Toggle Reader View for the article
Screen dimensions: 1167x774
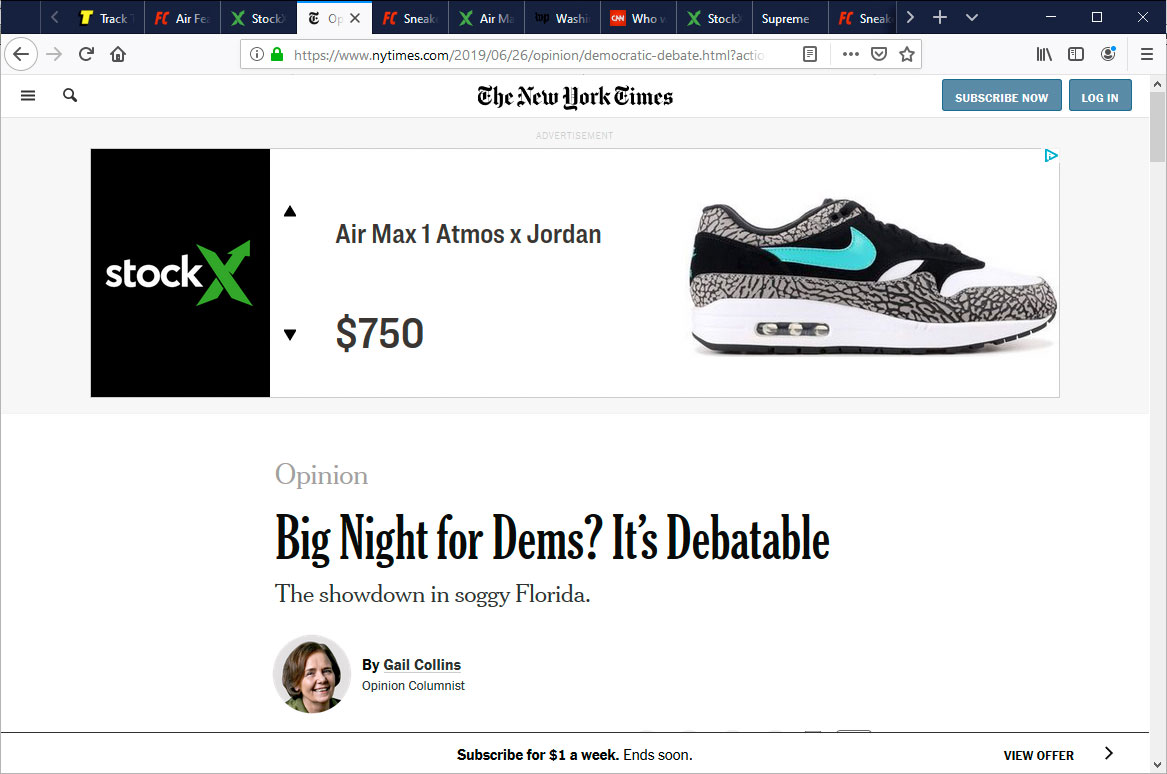[x=810, y=54]
